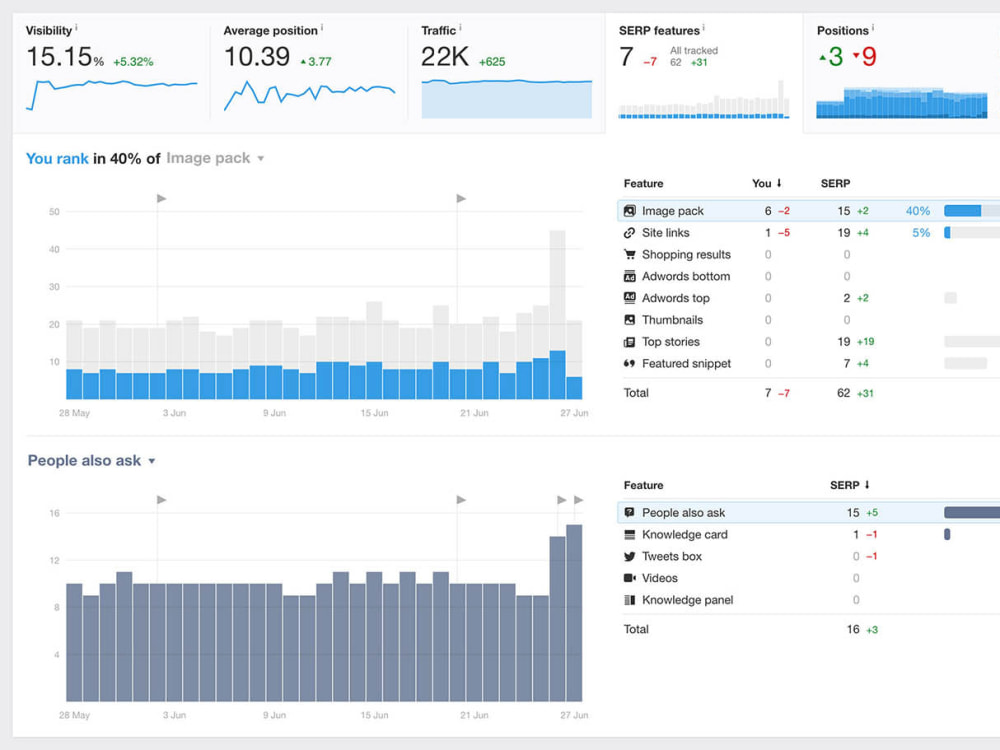Viewport: 1000px width, 750px height.
Task: Click the Shopping results cart icon
Action: click(x=629, y=254)
